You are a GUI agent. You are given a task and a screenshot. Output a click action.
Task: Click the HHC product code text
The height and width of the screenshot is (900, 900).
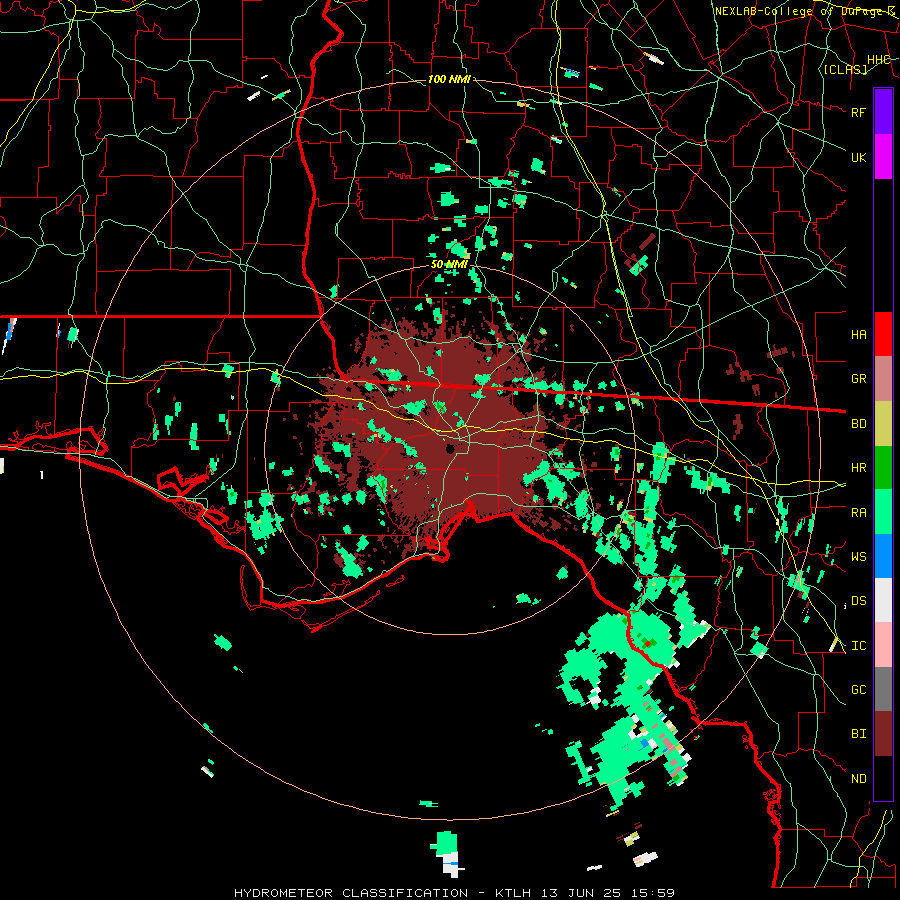[x=878, y=59]
